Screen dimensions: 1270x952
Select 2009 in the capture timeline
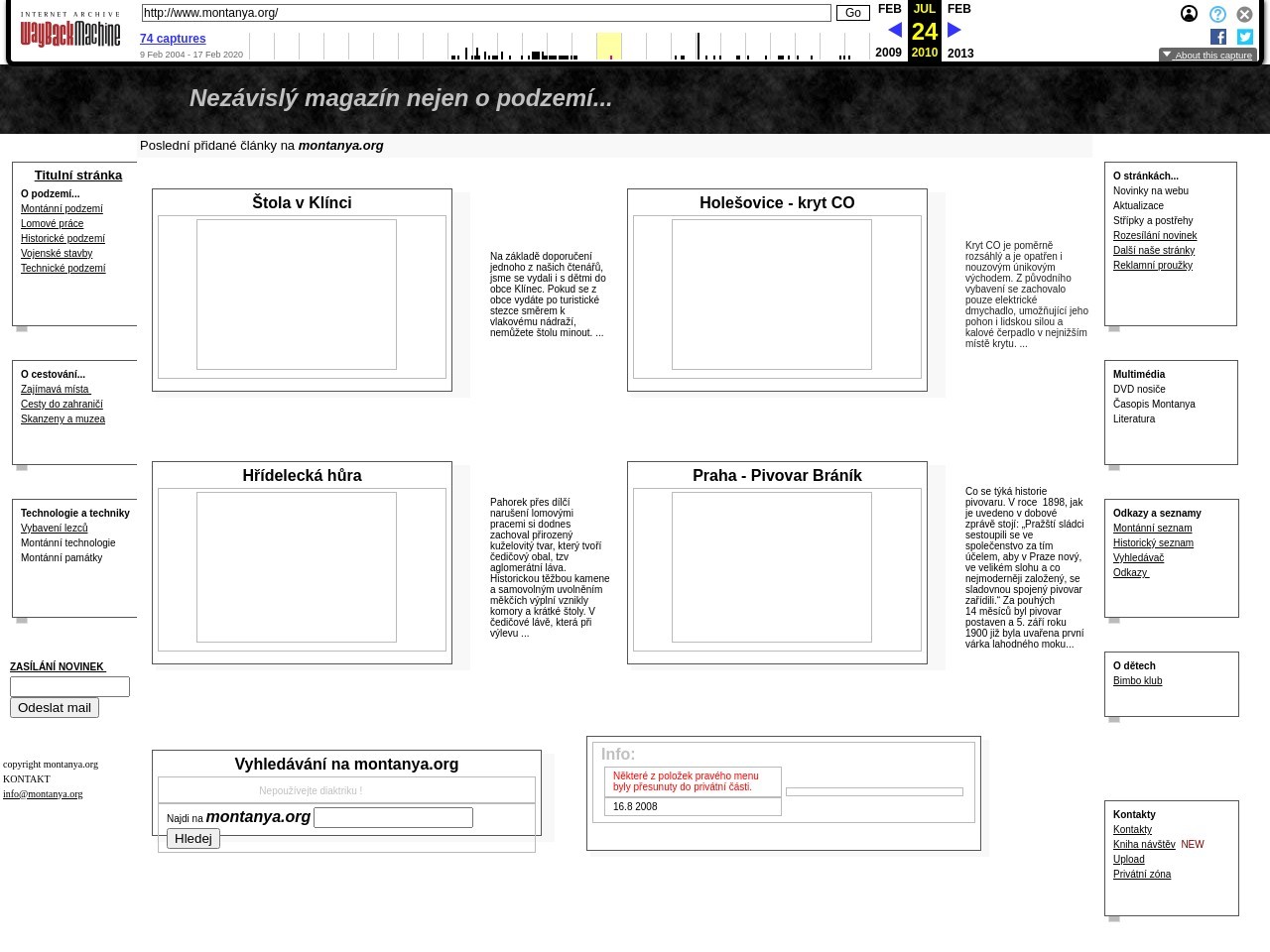coord(888,53)
